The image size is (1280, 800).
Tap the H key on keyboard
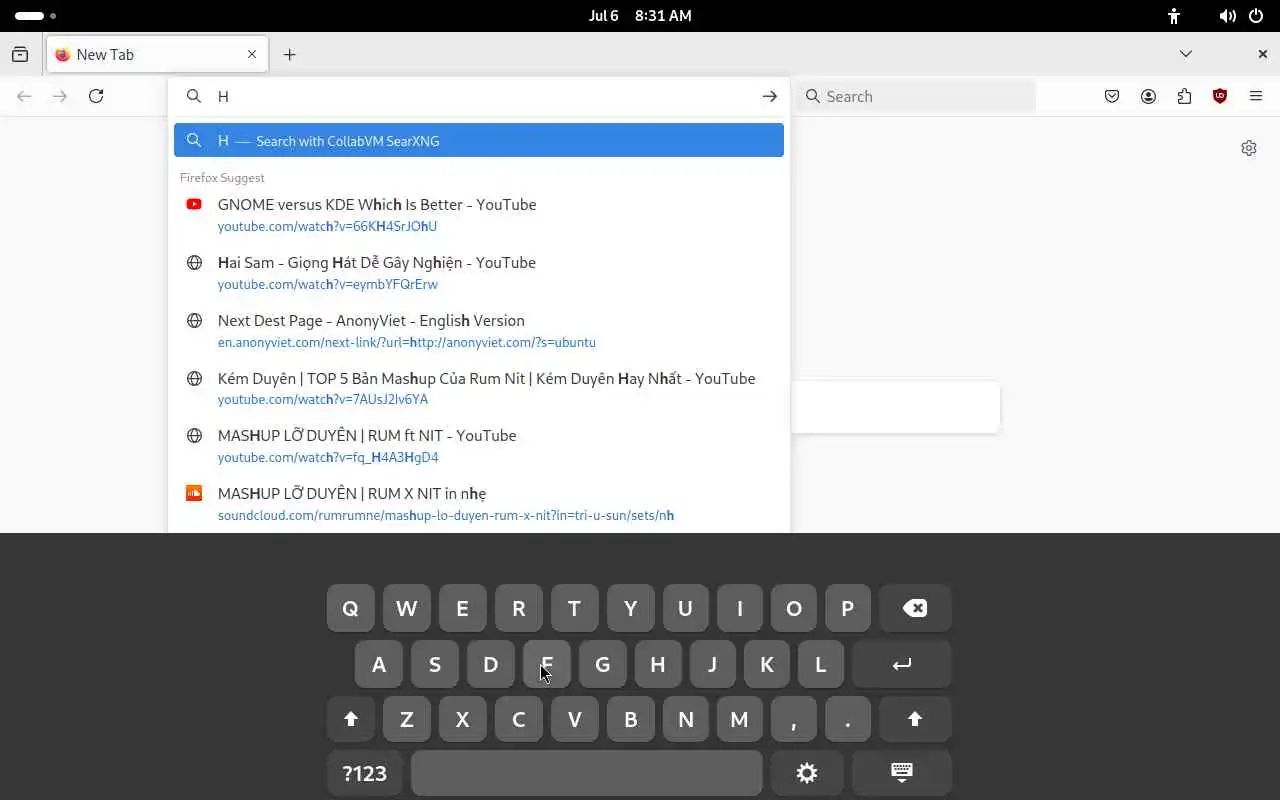[x=657, y=664]
